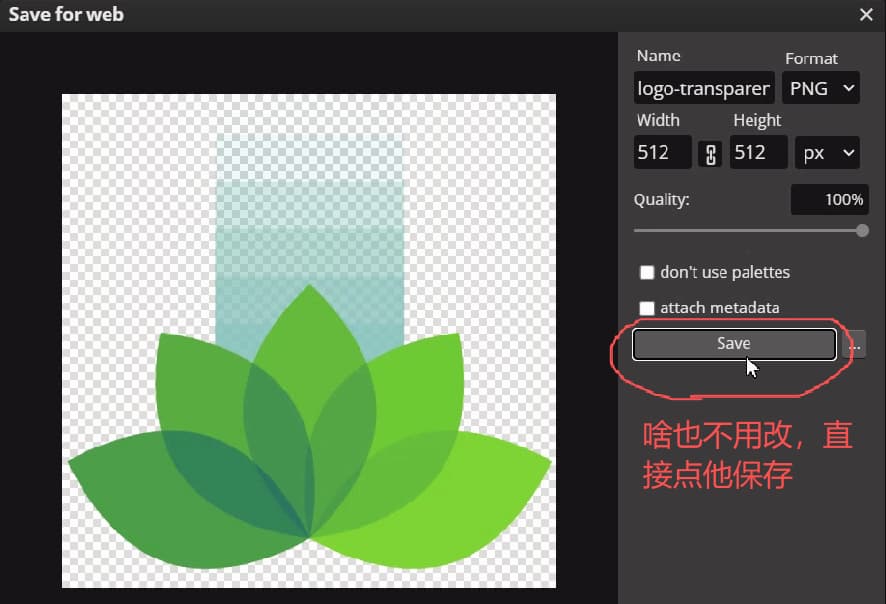Click the Save button

[734, 344]
